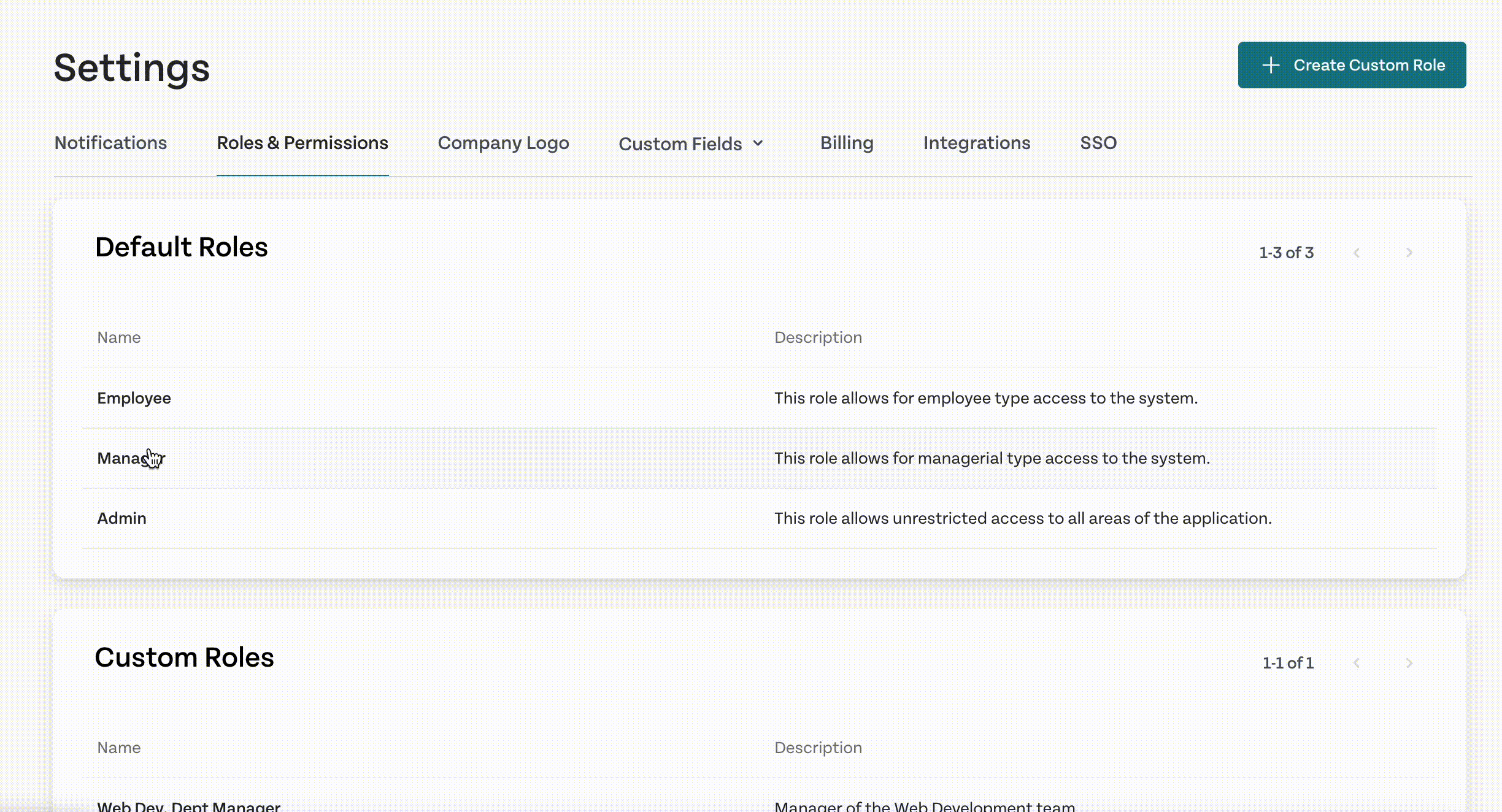This screenshot has height=812, width=1502.
Task: Click the previous page arrow in Custom Roles
Action: click(1357, 663)
